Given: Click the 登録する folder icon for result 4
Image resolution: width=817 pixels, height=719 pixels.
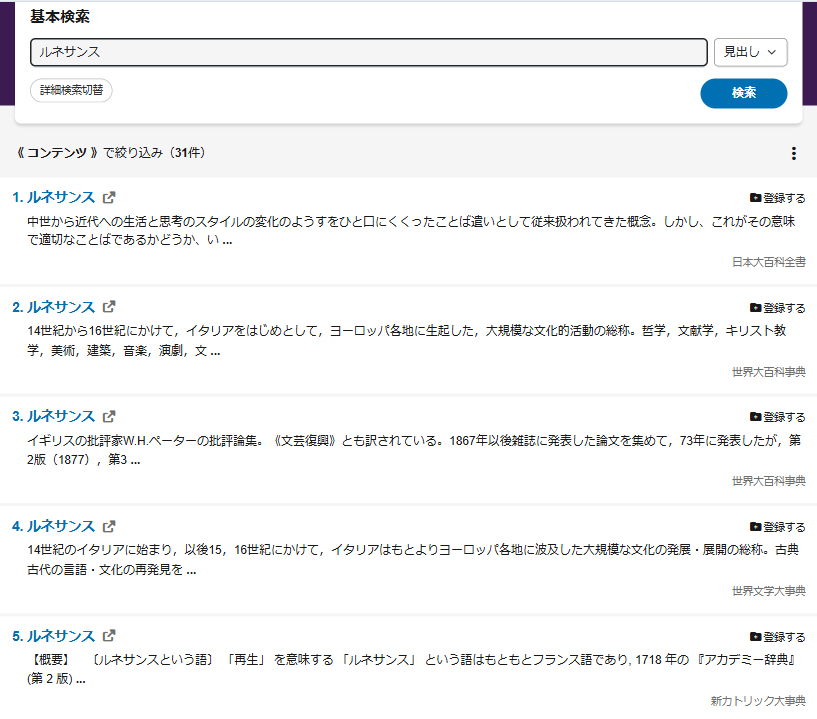Looking at the screenshot, I should 755,527.
